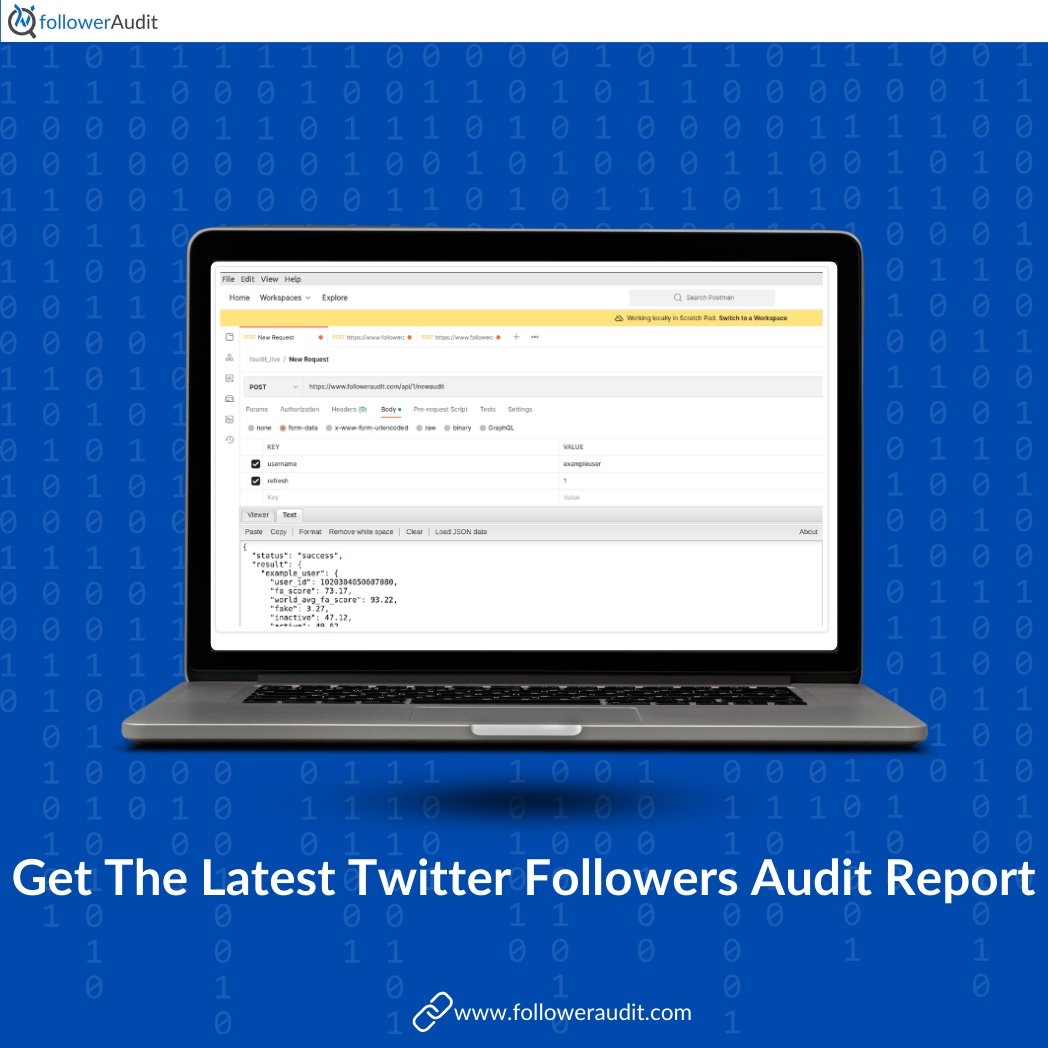
Task: Click the username key cell
Action: pos(410,464)
